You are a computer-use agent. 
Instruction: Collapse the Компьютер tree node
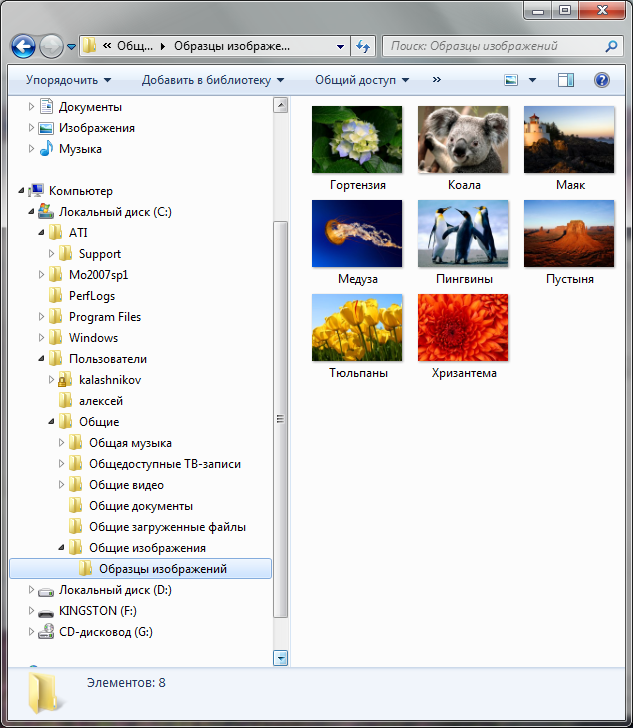point(21,190)
